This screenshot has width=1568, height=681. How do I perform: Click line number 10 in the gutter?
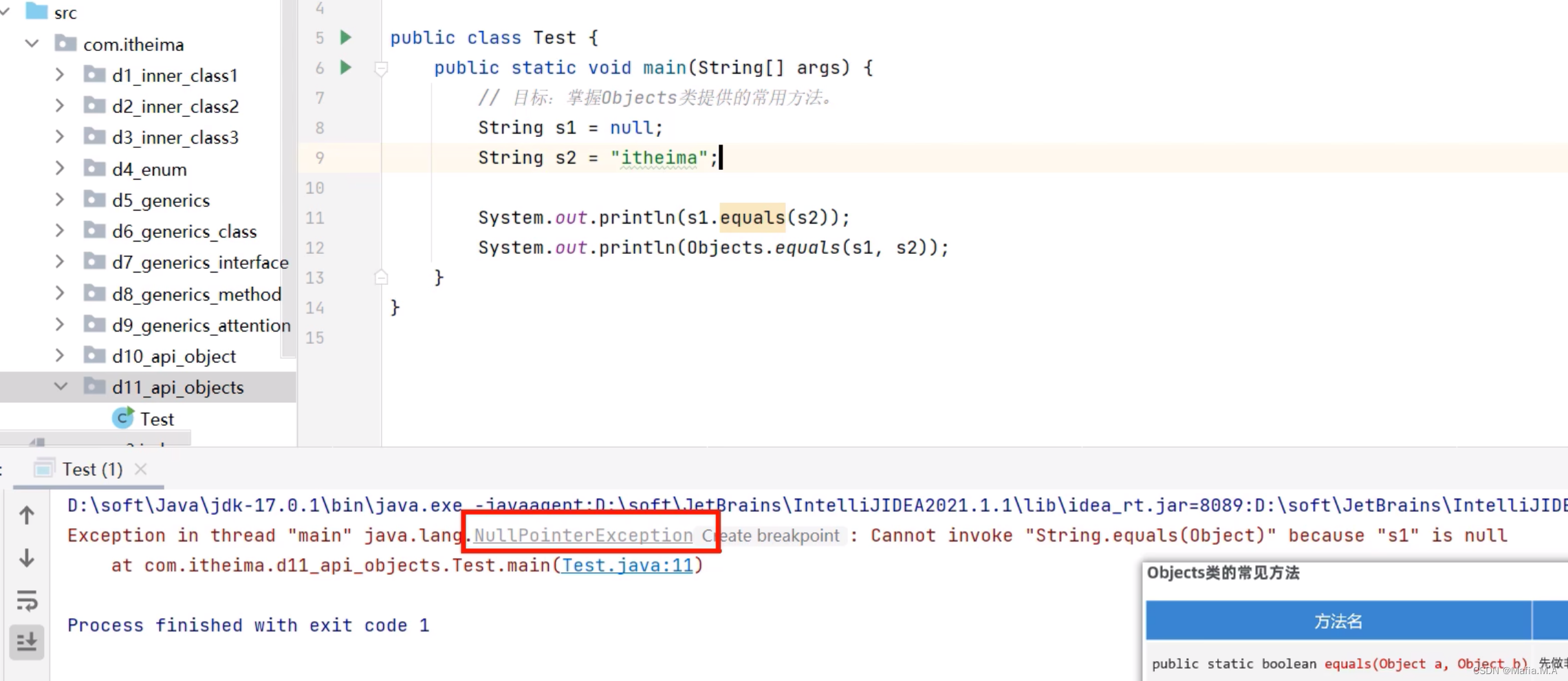point(314,188)
